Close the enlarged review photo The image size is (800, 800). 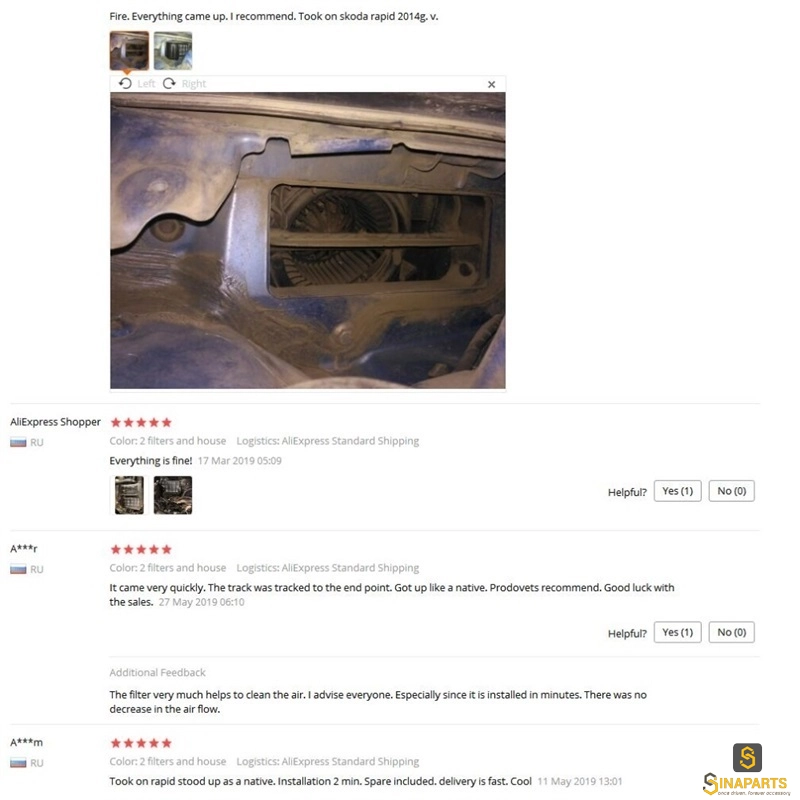coord(491,84)
